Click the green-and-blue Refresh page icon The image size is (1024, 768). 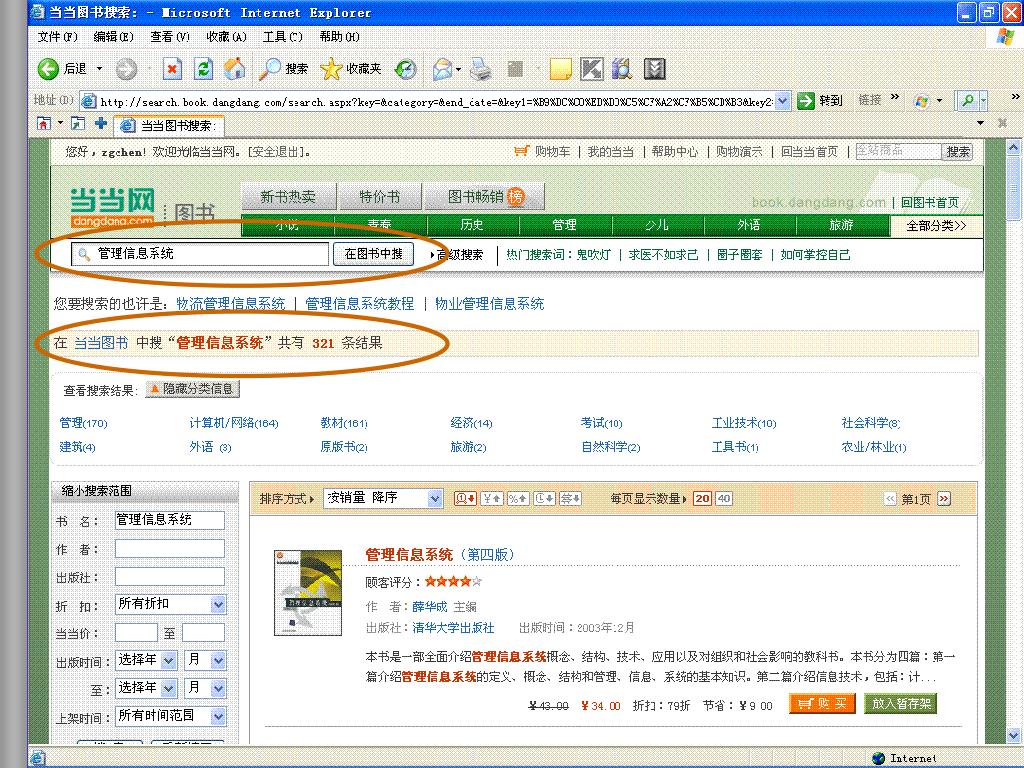(204, 69)
